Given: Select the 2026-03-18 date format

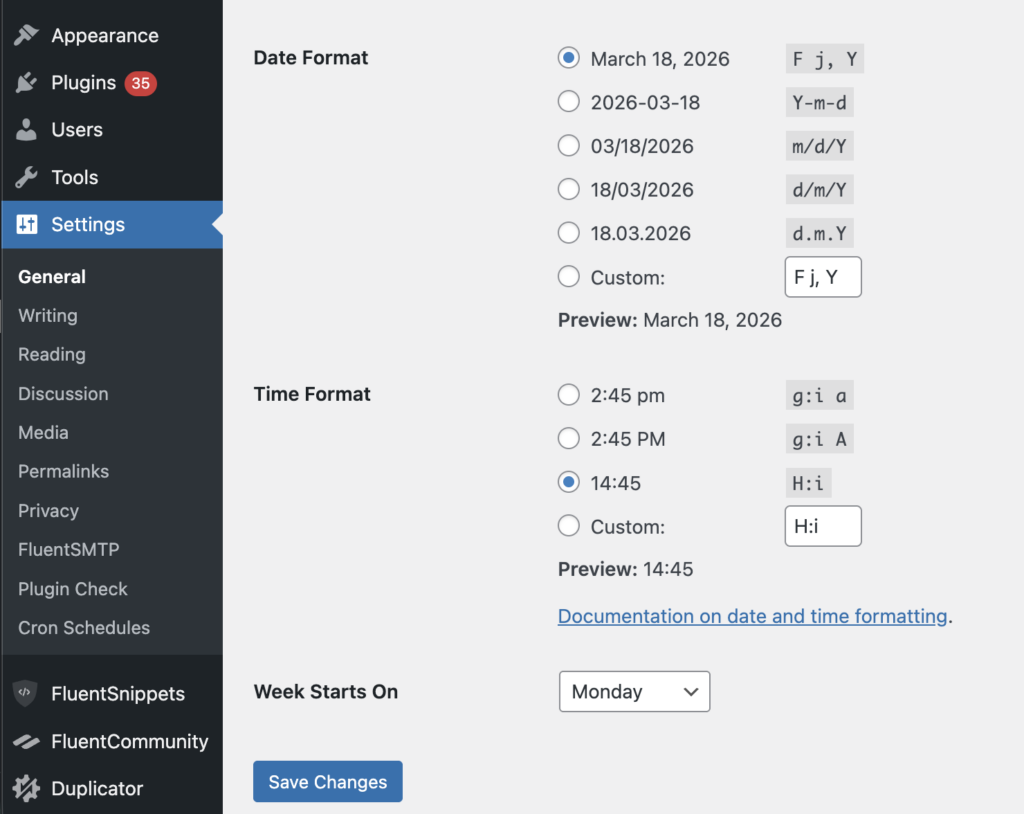Looking at the screenshot, I should pyautogui.click(x=569, y=102).
